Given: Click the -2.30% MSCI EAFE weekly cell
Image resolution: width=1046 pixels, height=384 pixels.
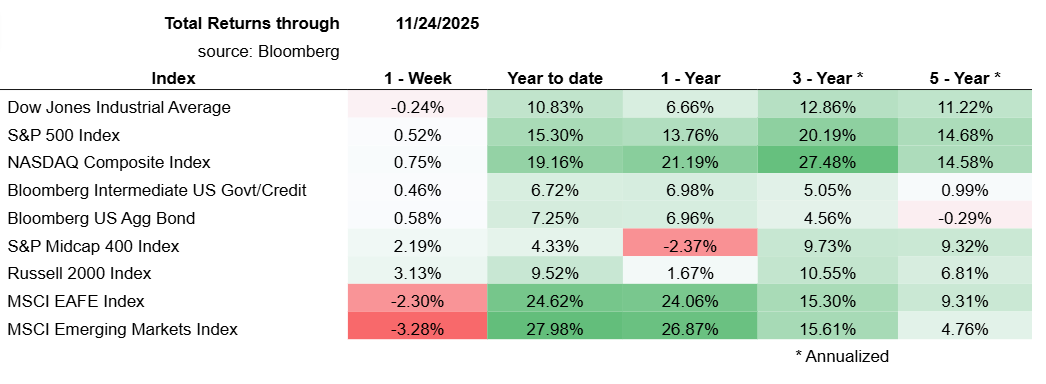Looking at the screenshot, I should point(418,301).
